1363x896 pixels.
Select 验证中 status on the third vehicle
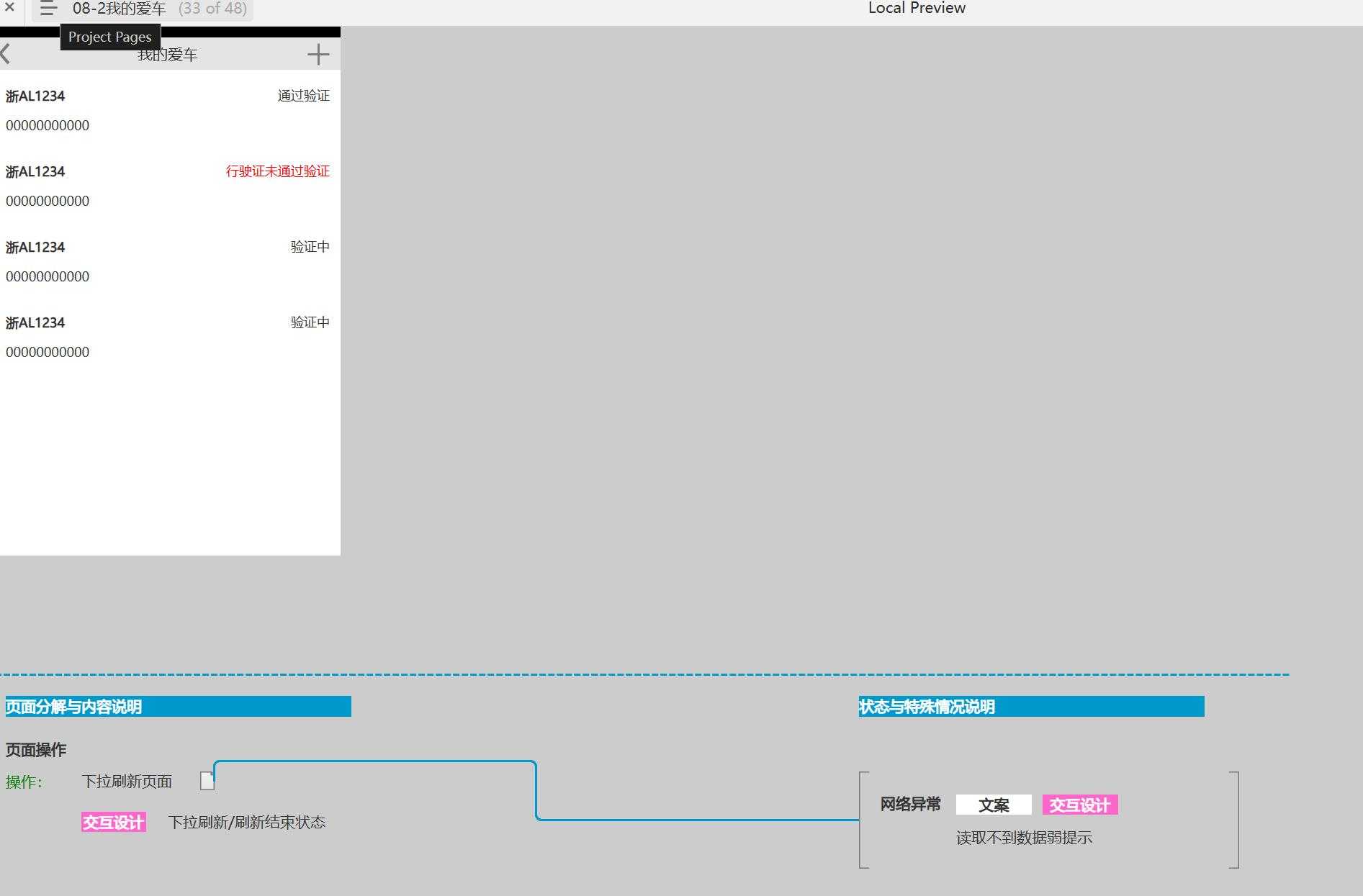309,246
